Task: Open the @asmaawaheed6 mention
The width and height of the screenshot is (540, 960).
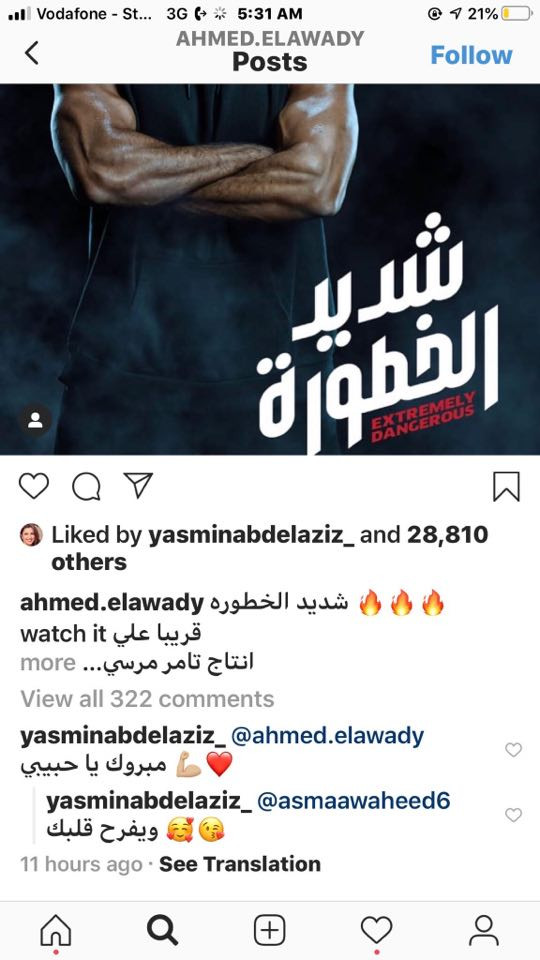Action: coord(354,801)
